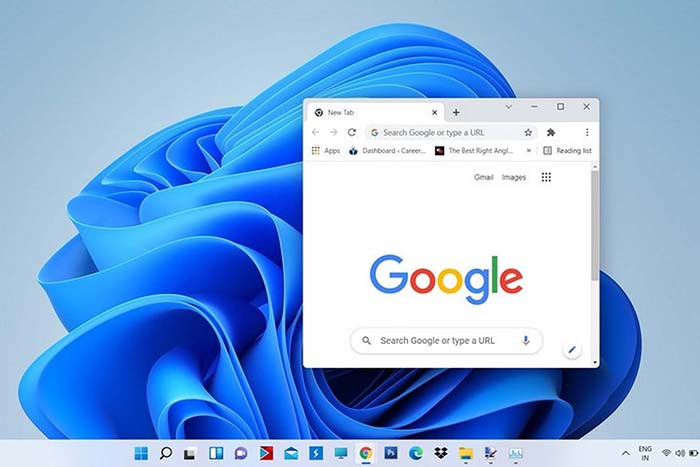Open the Images link

(x=514, y=177)
